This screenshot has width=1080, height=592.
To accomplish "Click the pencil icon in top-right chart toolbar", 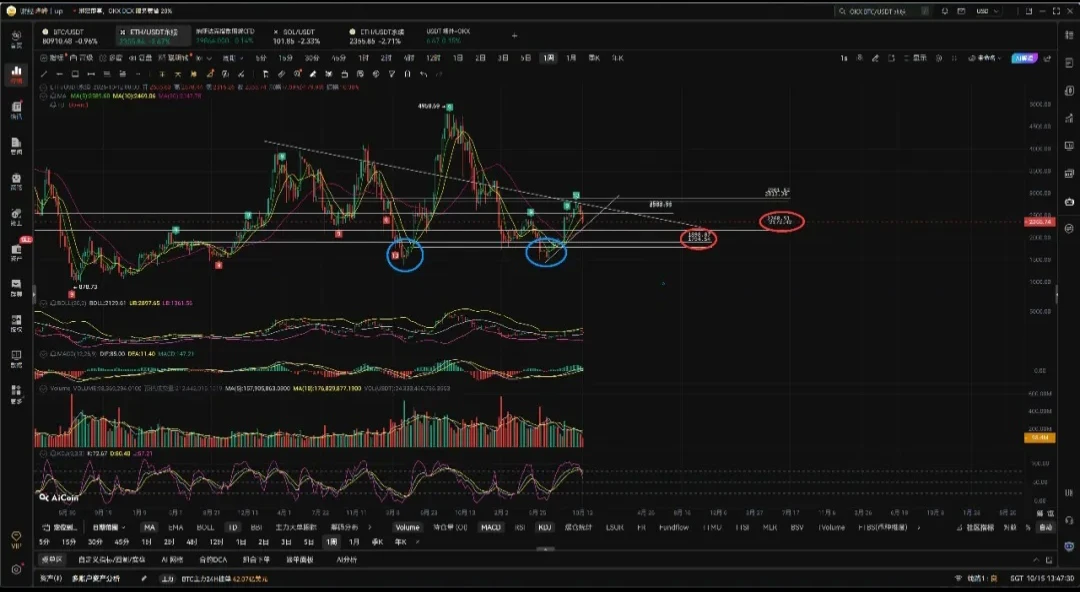I will click(x=875, y=59).
